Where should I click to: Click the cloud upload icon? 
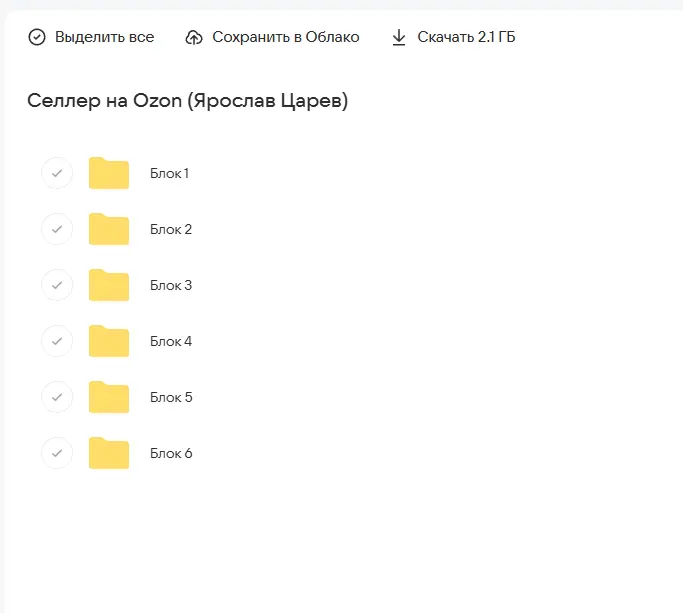(x=194, y=37)
